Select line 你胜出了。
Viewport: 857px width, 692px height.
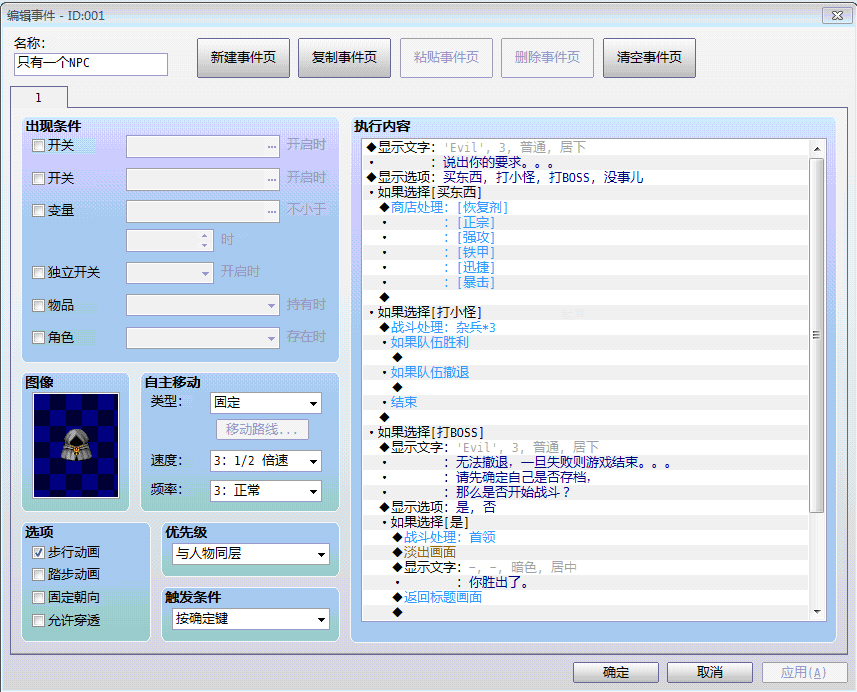(x=585, y=582)
